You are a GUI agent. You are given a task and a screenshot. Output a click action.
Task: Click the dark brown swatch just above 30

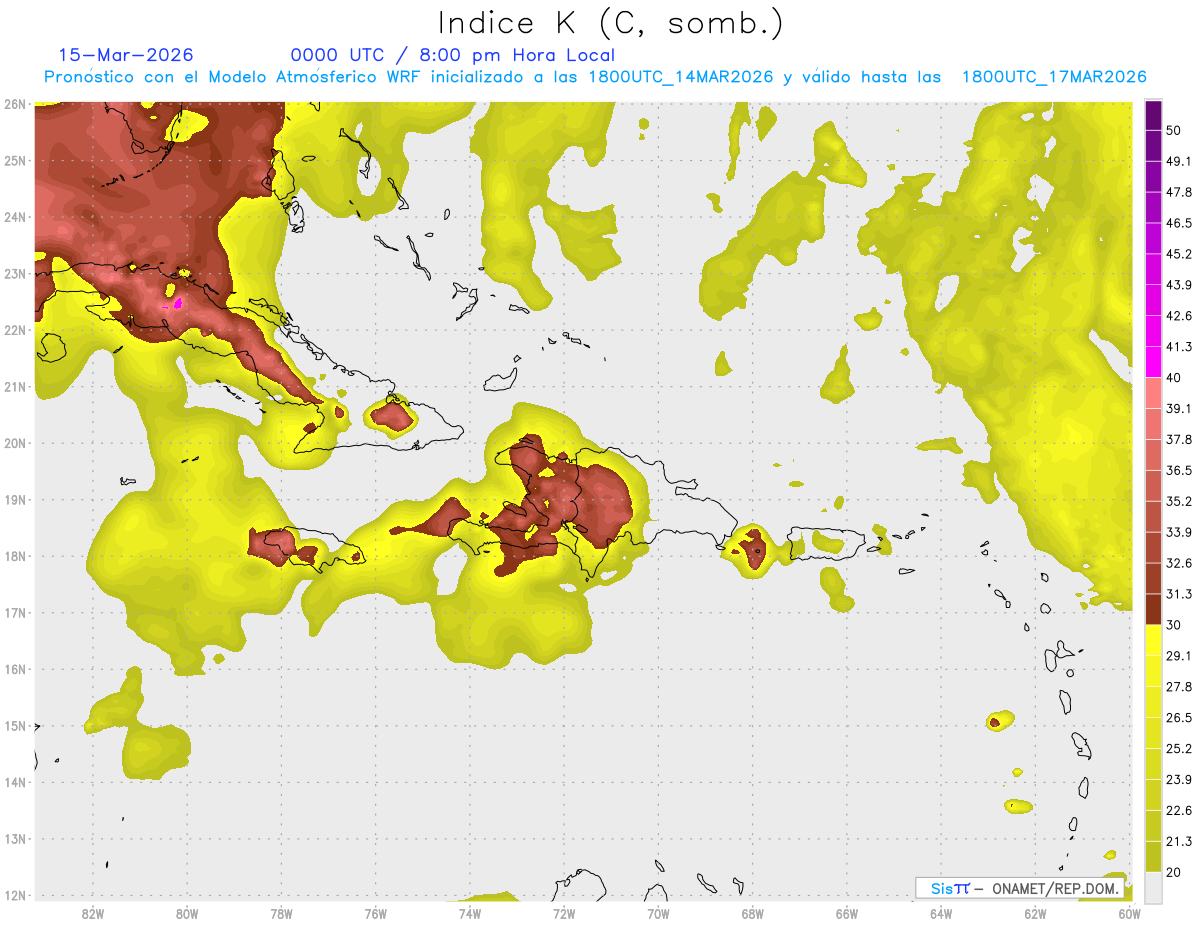pos(1153,609)
